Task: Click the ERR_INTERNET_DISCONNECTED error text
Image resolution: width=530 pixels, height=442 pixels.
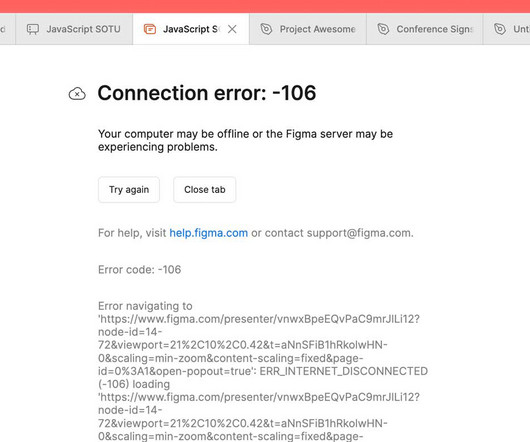Action: coord(344,371)
